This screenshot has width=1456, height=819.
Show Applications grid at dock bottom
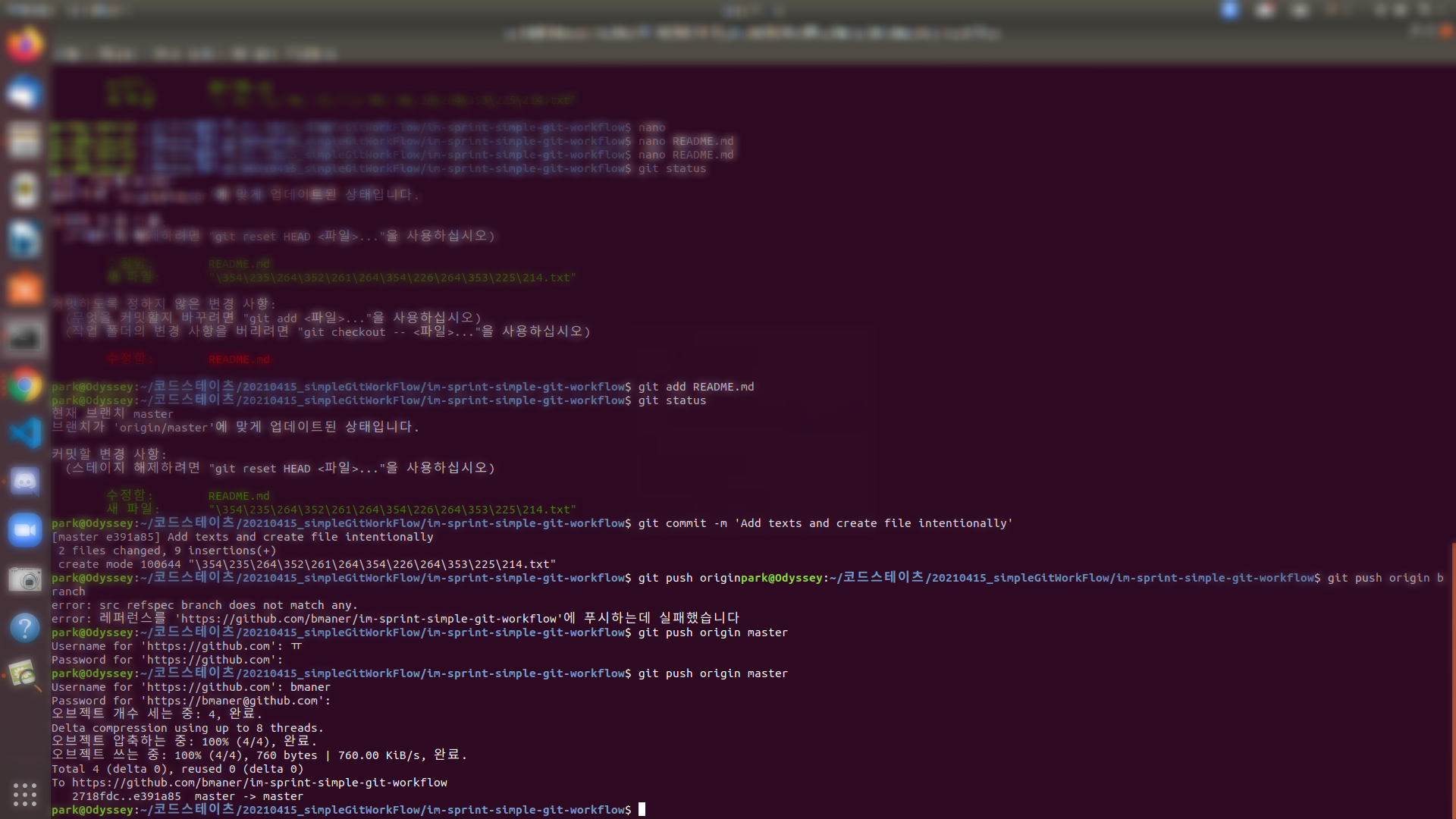tap(25, 794)
